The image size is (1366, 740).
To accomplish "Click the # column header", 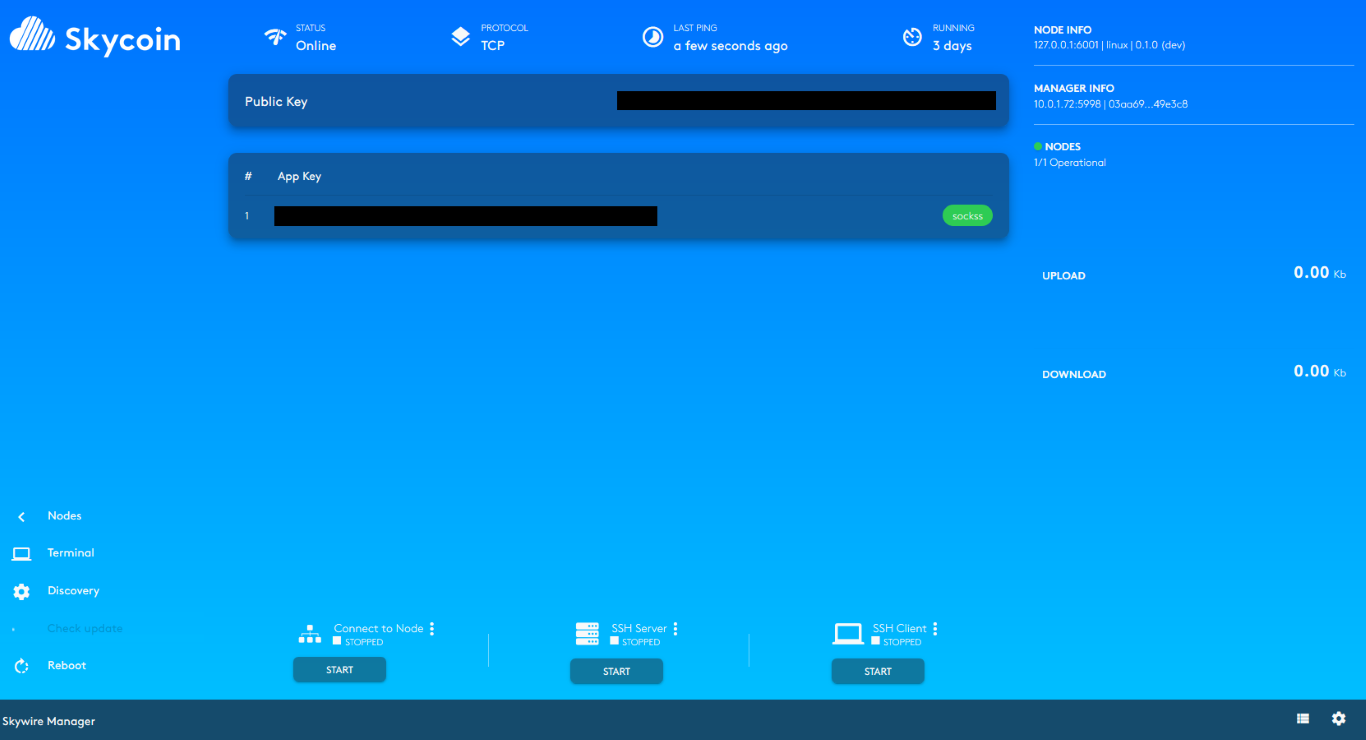I will click(x=248, y=176).
